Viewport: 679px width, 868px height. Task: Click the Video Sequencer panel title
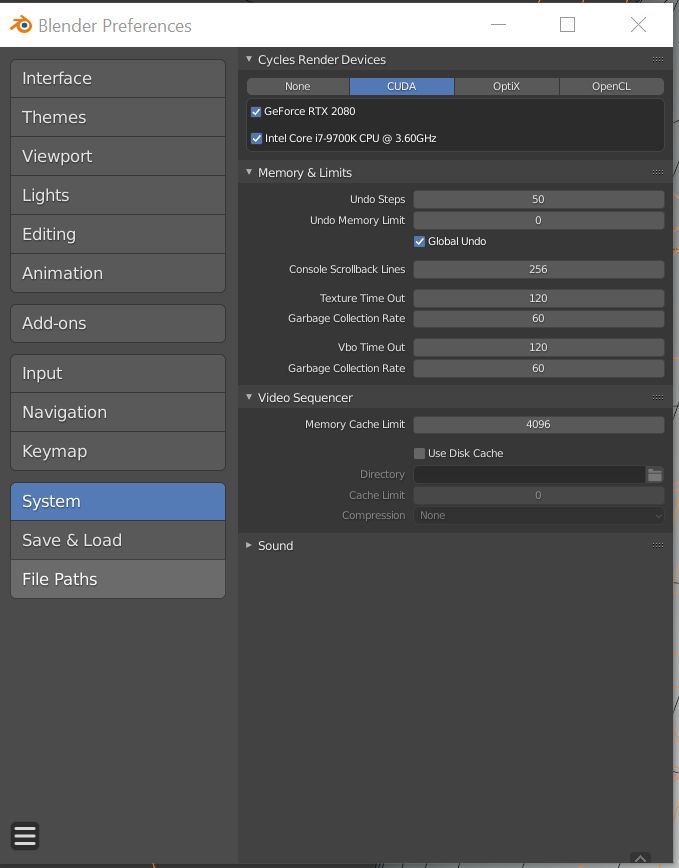[305, 397]
